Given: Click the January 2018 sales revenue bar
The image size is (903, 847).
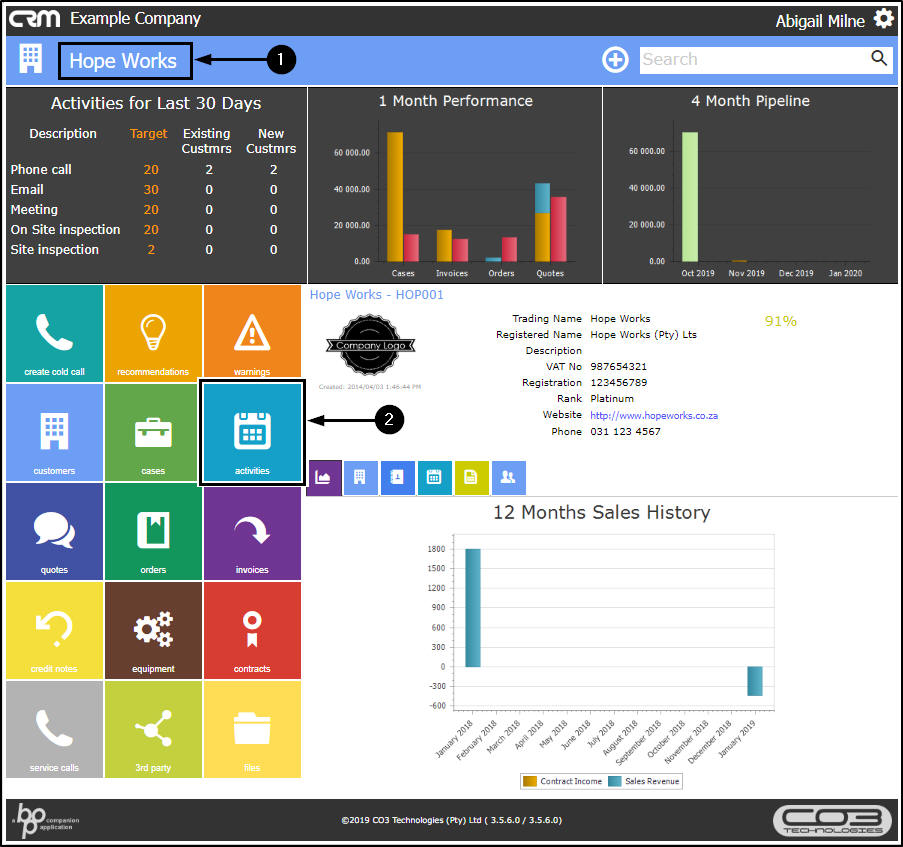Looking at the screenshot, I should click(x=473, y=608).
